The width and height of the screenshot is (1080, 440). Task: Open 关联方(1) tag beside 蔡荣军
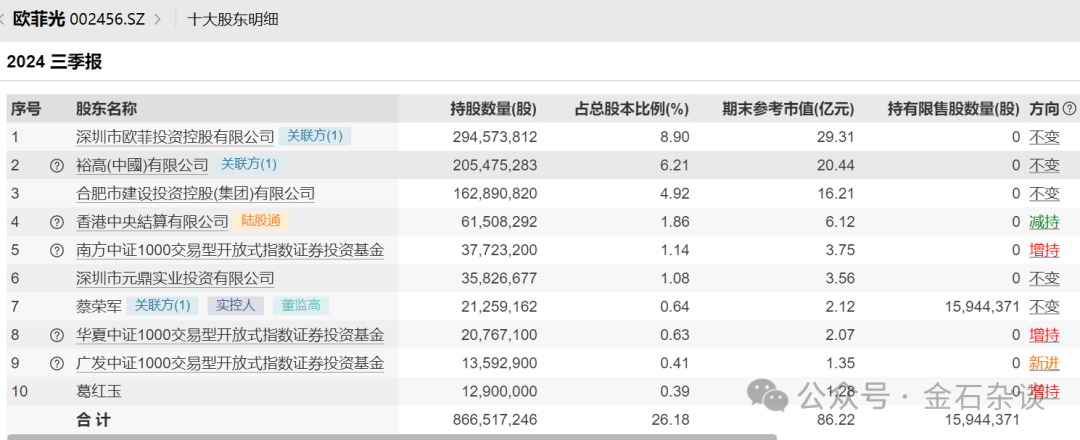click(163, 306)
